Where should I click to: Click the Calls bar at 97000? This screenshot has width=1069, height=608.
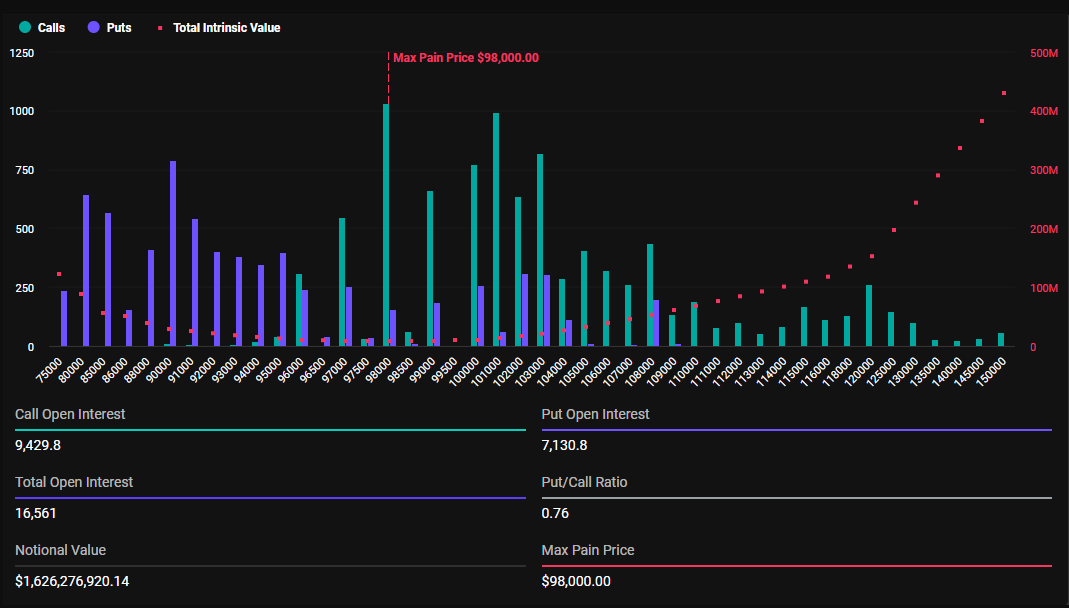click(x=342, y=283)
